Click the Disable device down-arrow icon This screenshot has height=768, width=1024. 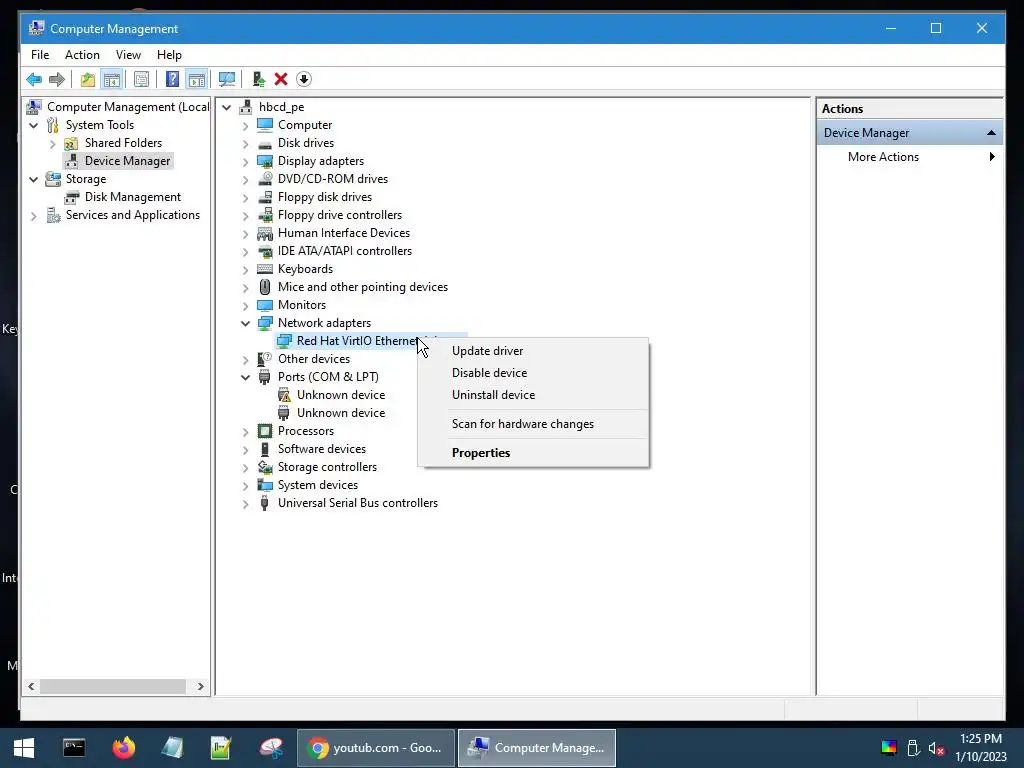(304, 80)
